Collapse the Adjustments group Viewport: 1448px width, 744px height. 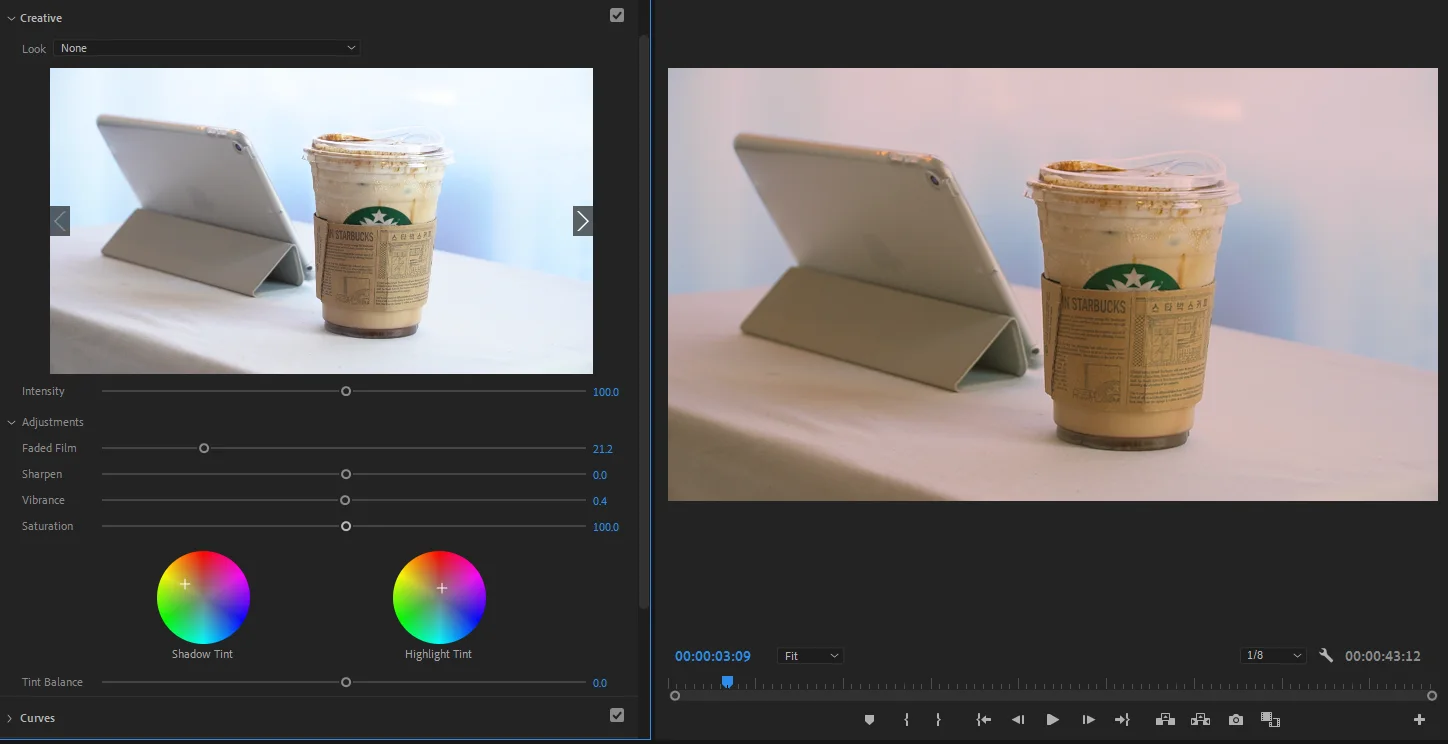click(x=12, y=422)
